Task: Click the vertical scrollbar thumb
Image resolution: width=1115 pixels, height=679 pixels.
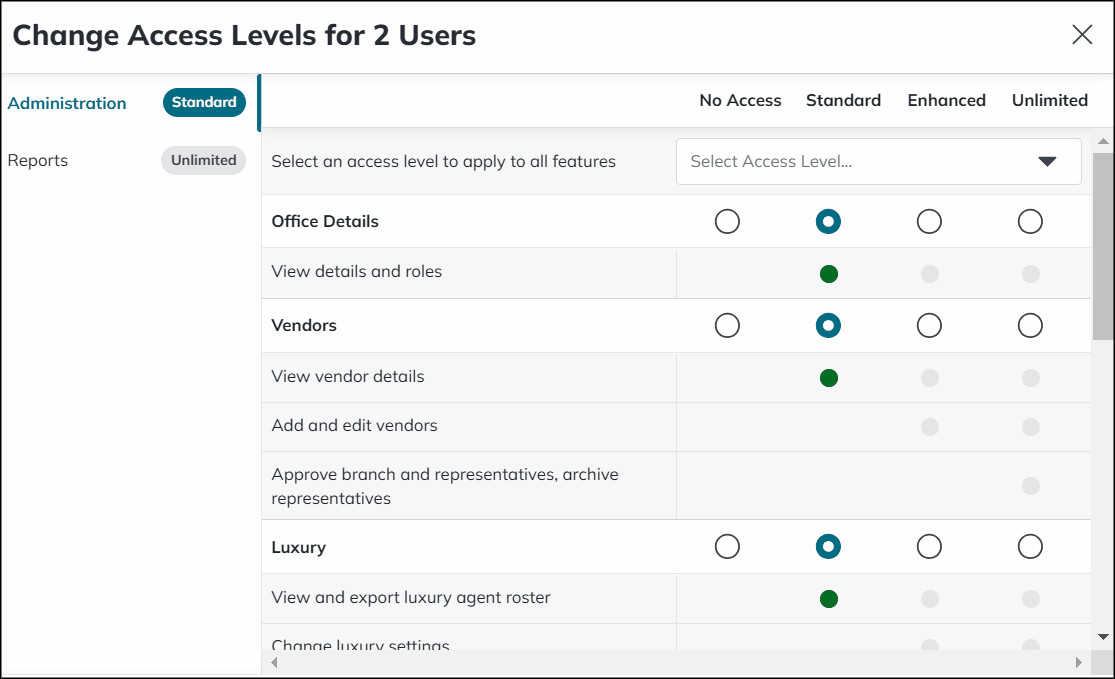Action: [1103, 247]
